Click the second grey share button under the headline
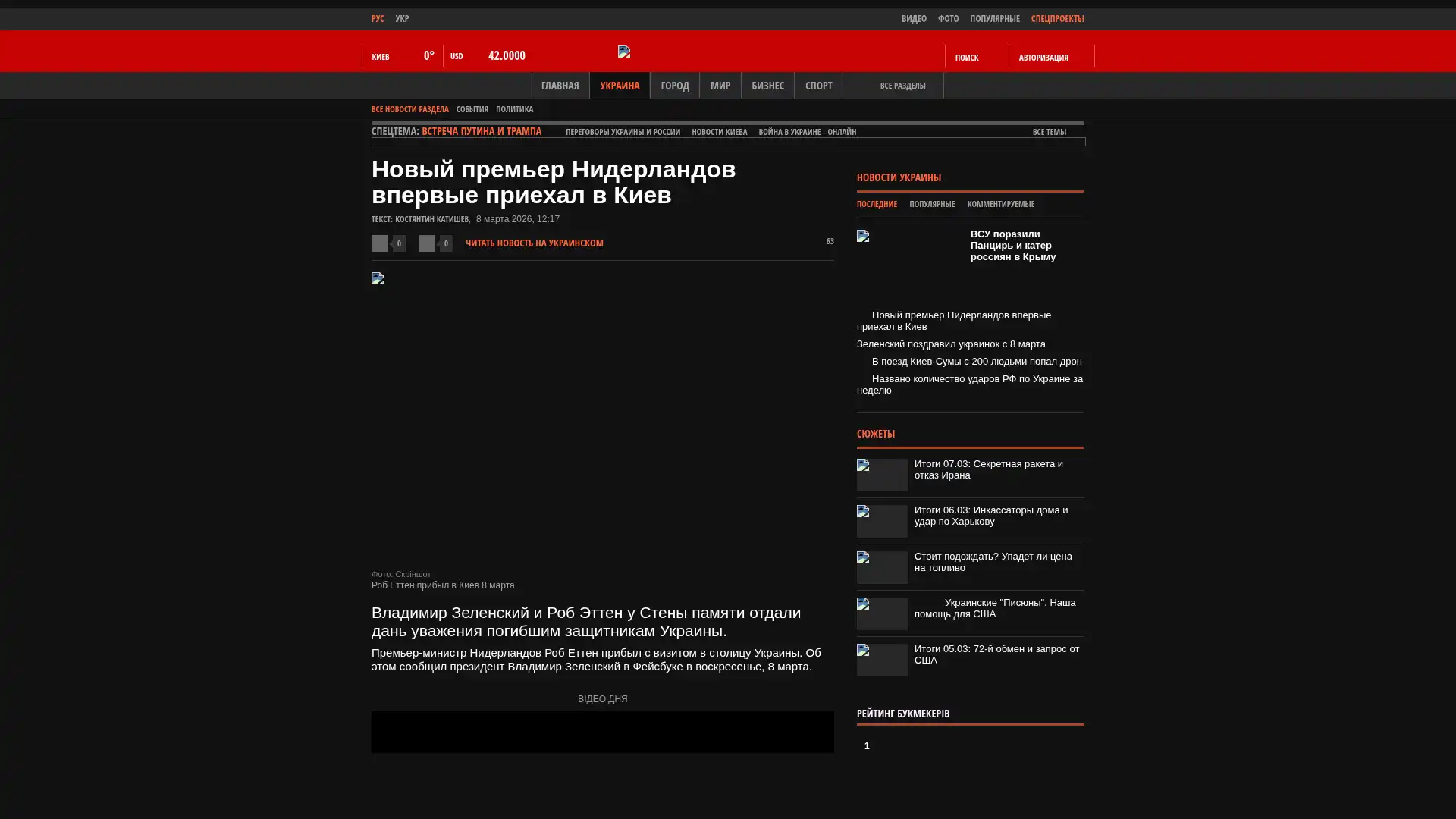Image resolution: width=1456 pixels, height=819 pixels. pos(427,243)
